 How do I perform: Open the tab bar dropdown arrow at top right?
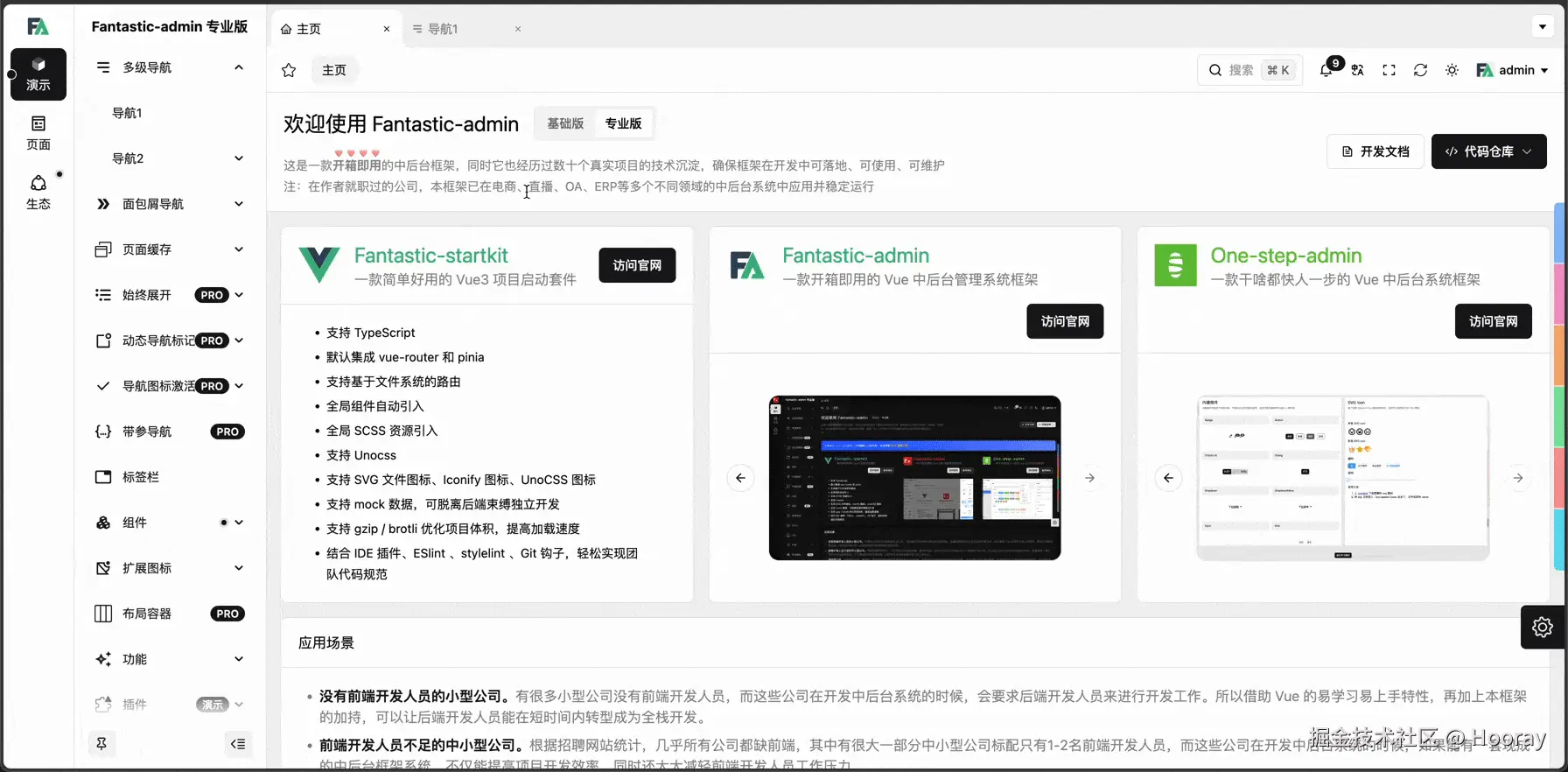[x=1543, y=26]
